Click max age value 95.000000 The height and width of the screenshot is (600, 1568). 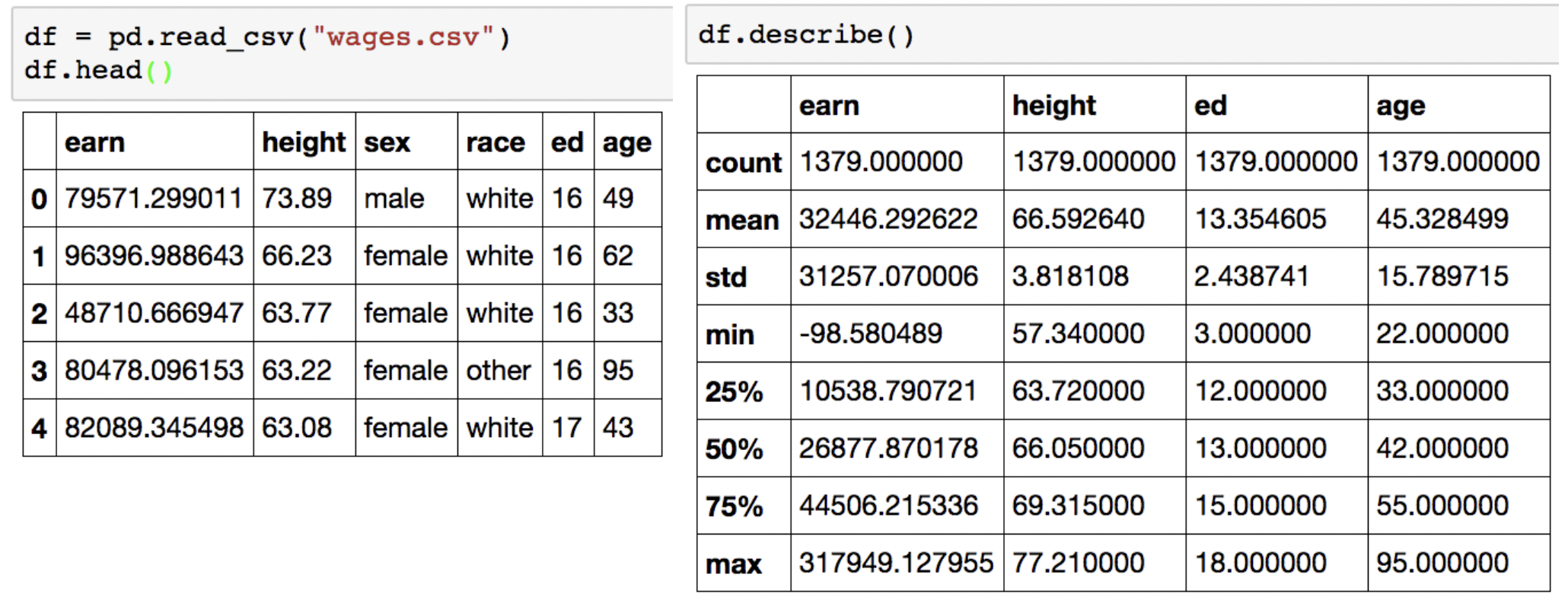(x=1442, y=562)
